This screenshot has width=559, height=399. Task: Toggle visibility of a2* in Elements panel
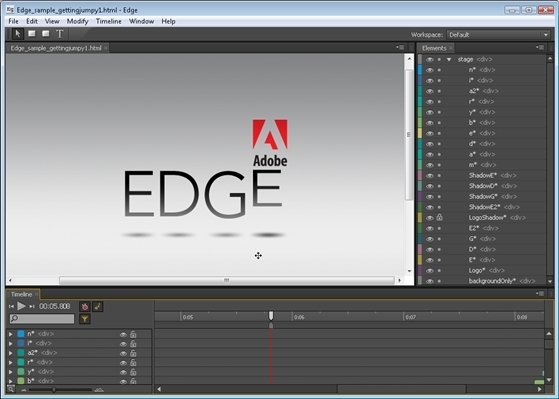point(430,91)
